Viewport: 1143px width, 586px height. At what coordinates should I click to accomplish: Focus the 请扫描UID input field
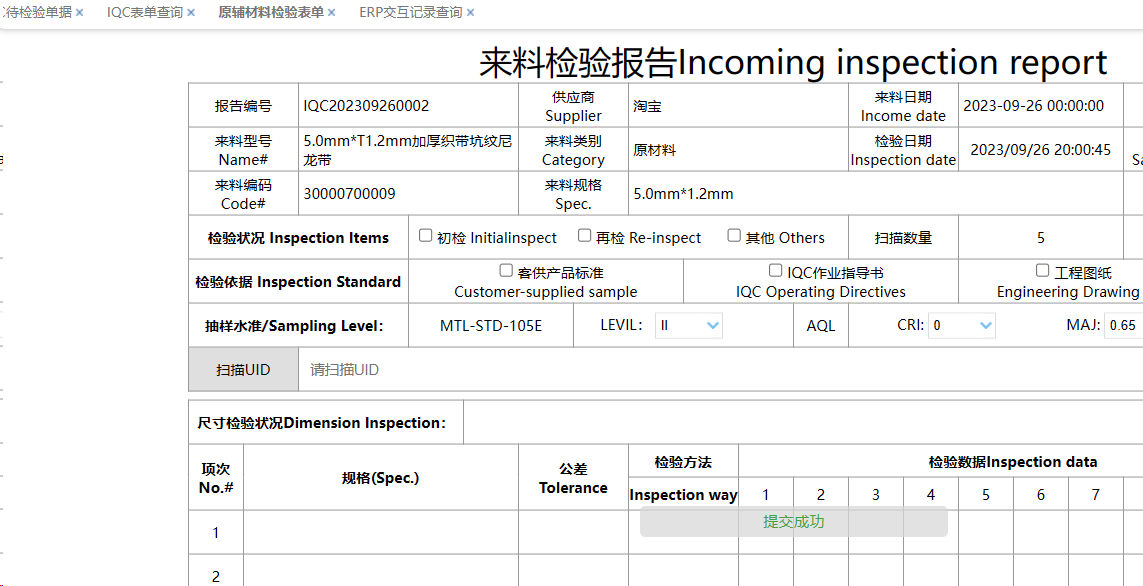click(x=700, y=370)
